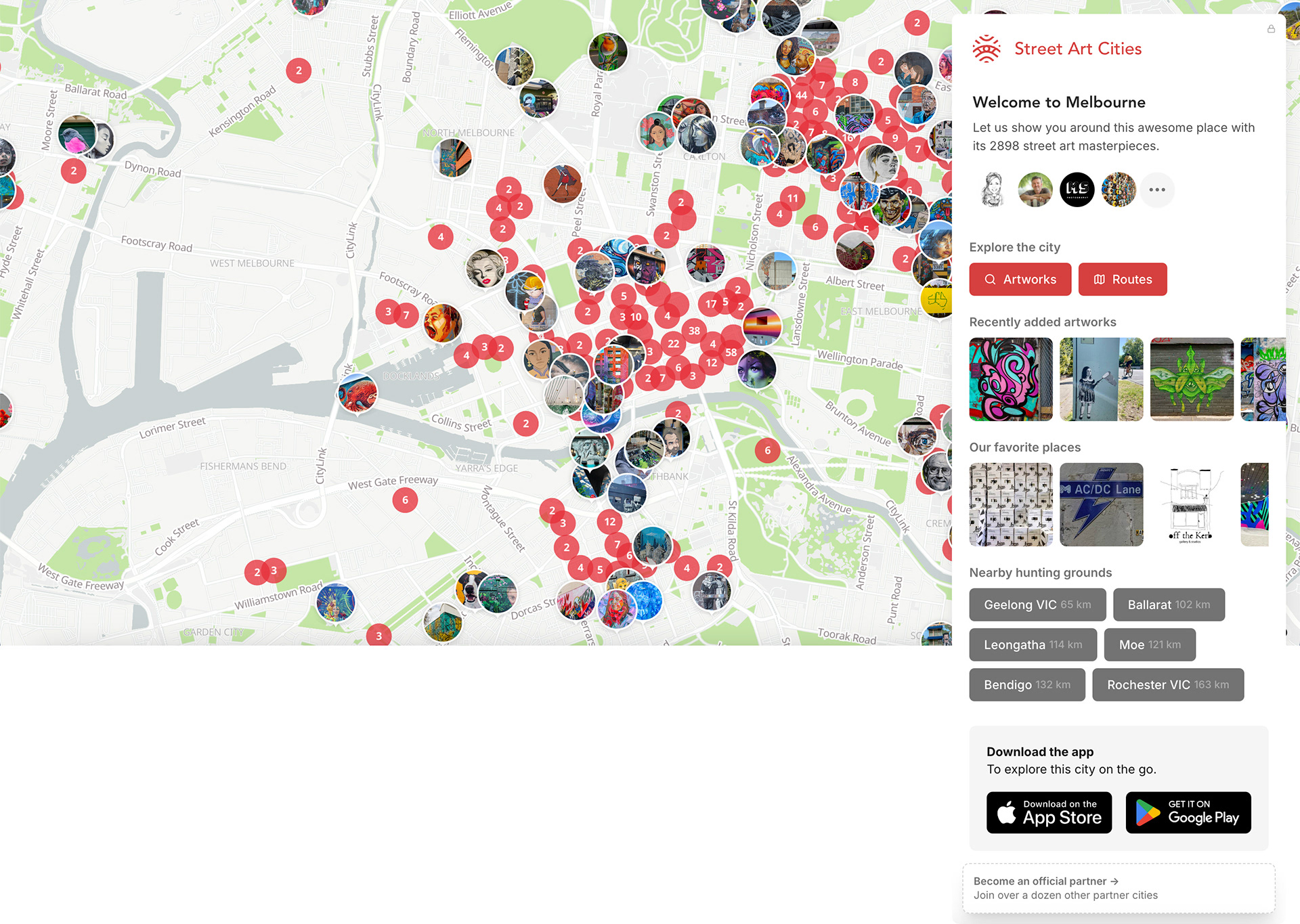Select the Ballarat 102 km hunting ground

1169,604
